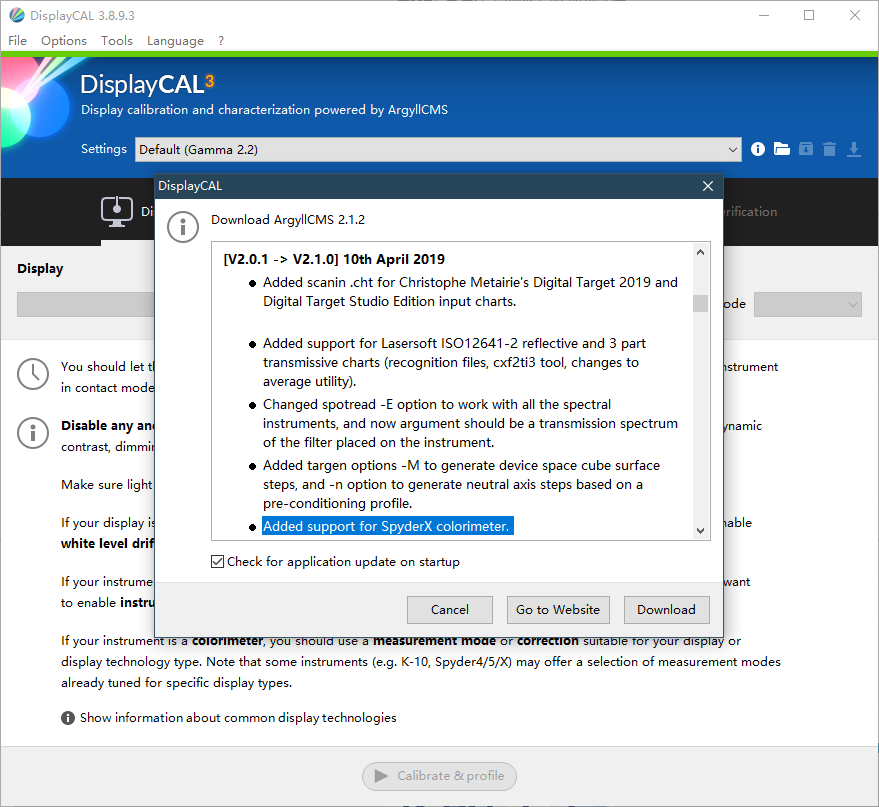Click 'Added targen options -M' changelog entry
The width and height of the screenshot is (879, 807).
tap(461, 484)
